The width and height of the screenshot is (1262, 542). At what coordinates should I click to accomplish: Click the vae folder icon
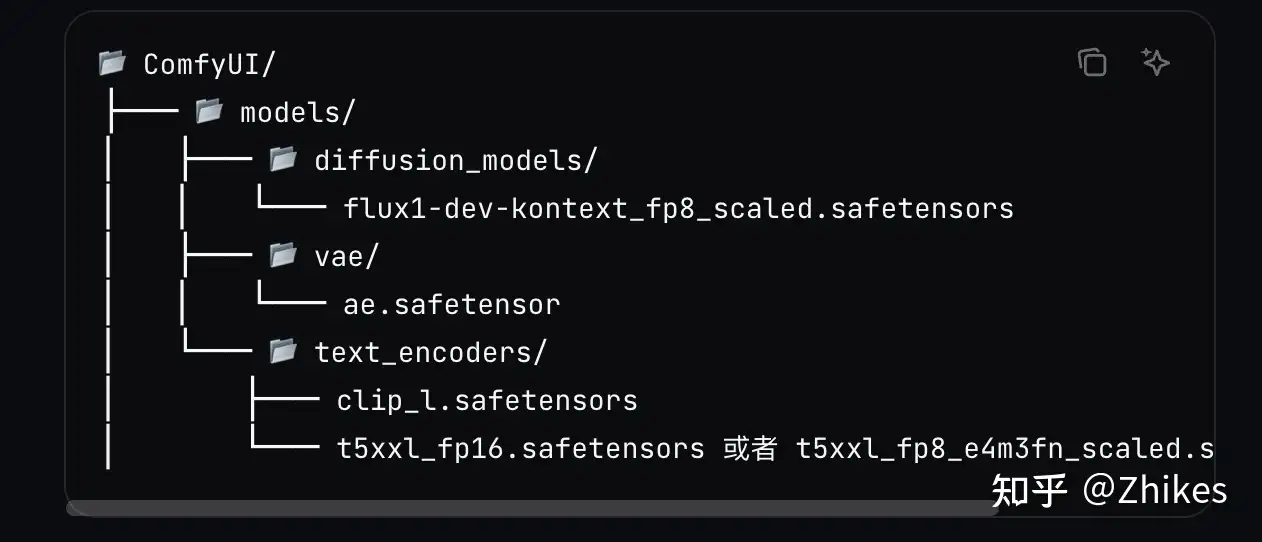pyautogui.click(x=283, y=255)
